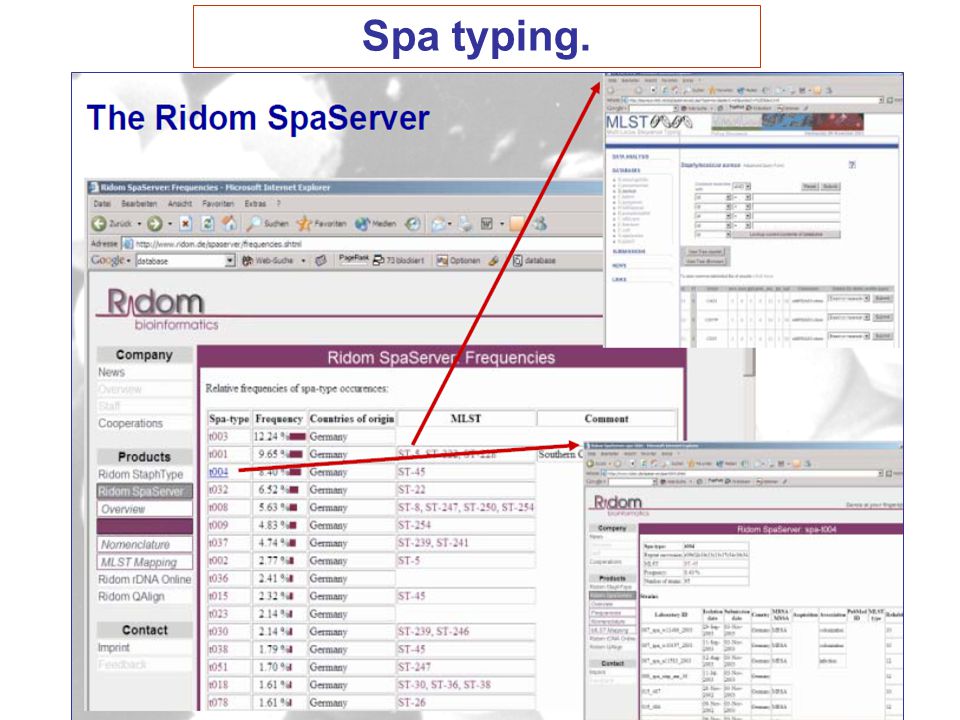Open the Edit icon dropdown arrow
The width and height of the screenshot is (960, 720).
(x=502, y=224)
